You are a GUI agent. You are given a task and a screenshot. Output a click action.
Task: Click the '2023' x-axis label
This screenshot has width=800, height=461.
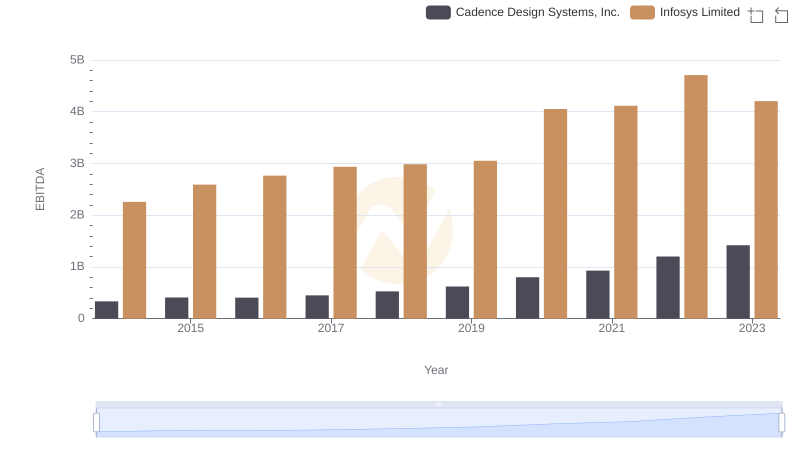(752, 328)
